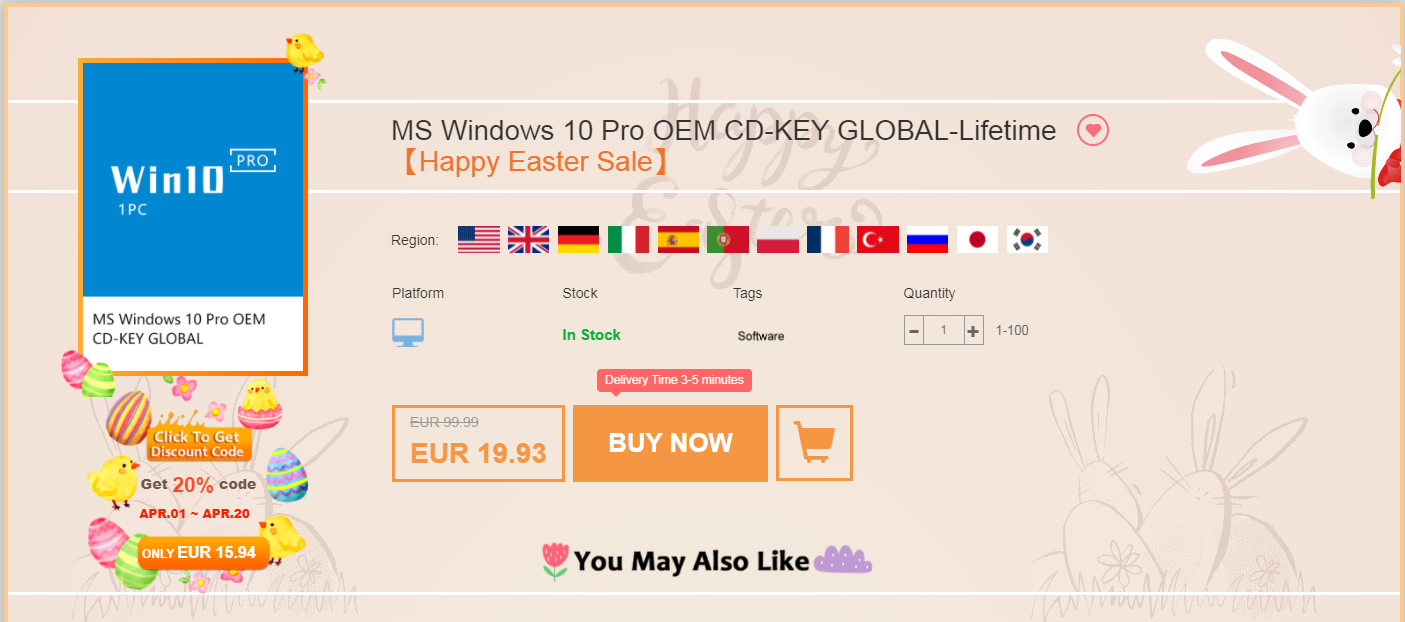Choose the German flag region
The height and width of the screenshot is (622, 1405).
pos(579,239)
